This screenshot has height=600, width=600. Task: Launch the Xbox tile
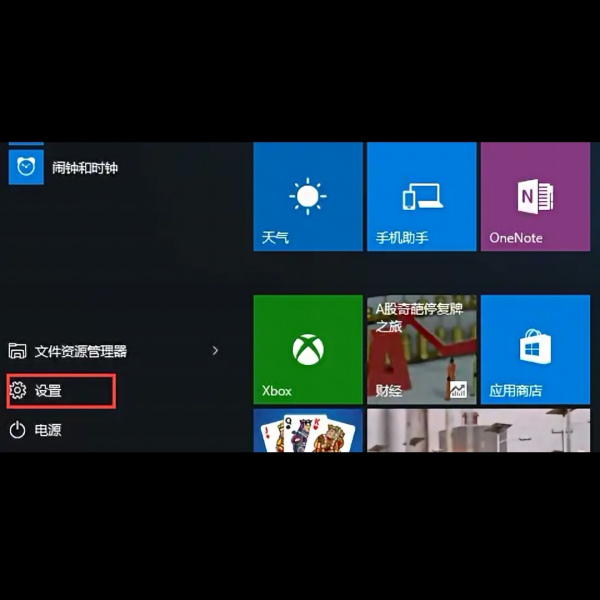(x=308, y=349)
